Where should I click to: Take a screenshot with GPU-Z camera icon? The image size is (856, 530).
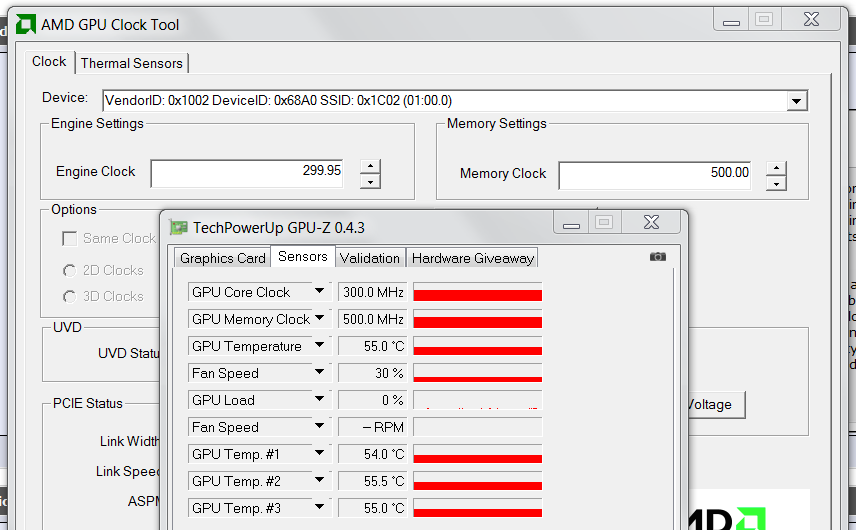point(658,257)
